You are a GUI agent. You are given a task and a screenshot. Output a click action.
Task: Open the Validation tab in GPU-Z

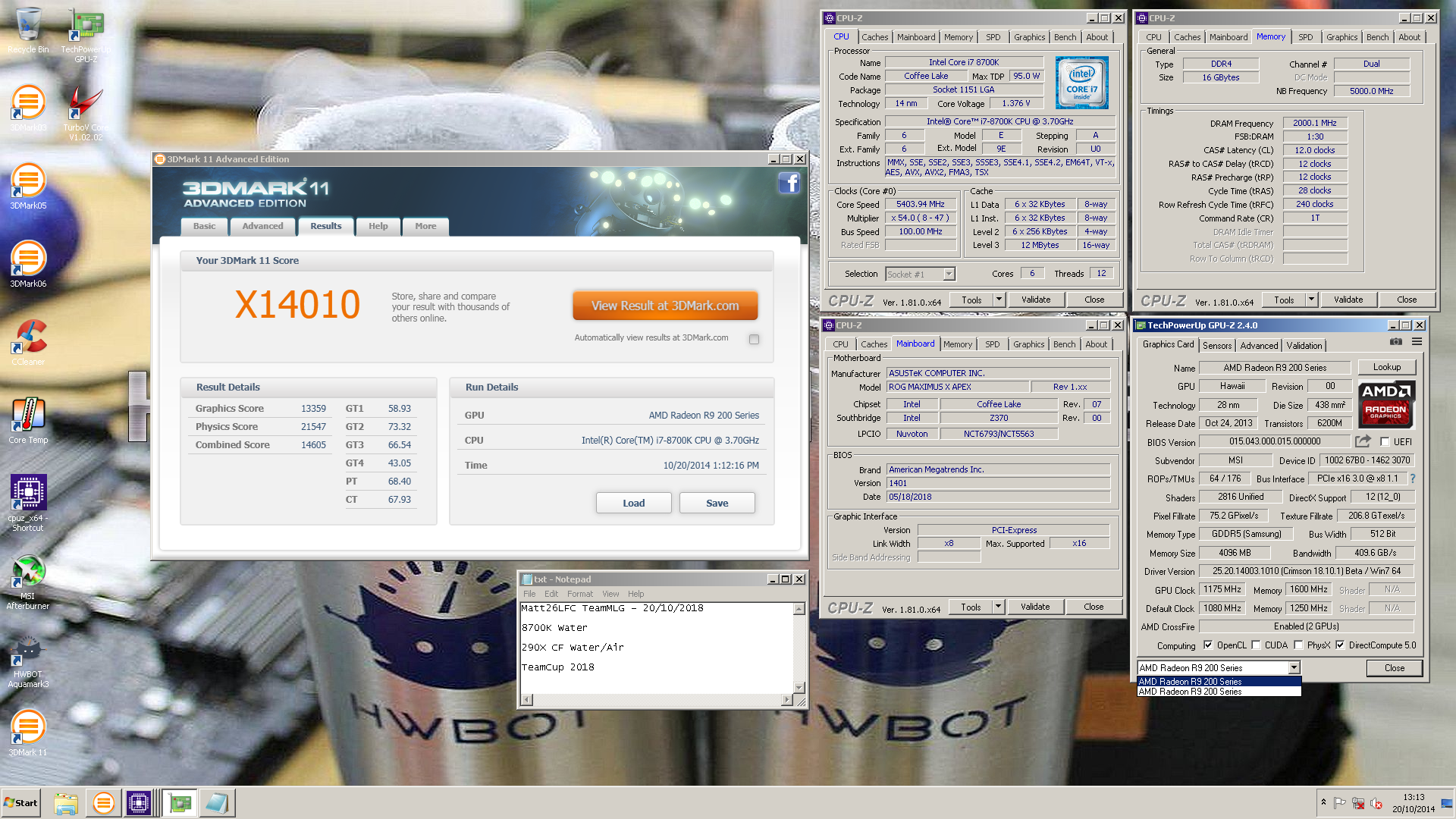(x=1304, y=345)
